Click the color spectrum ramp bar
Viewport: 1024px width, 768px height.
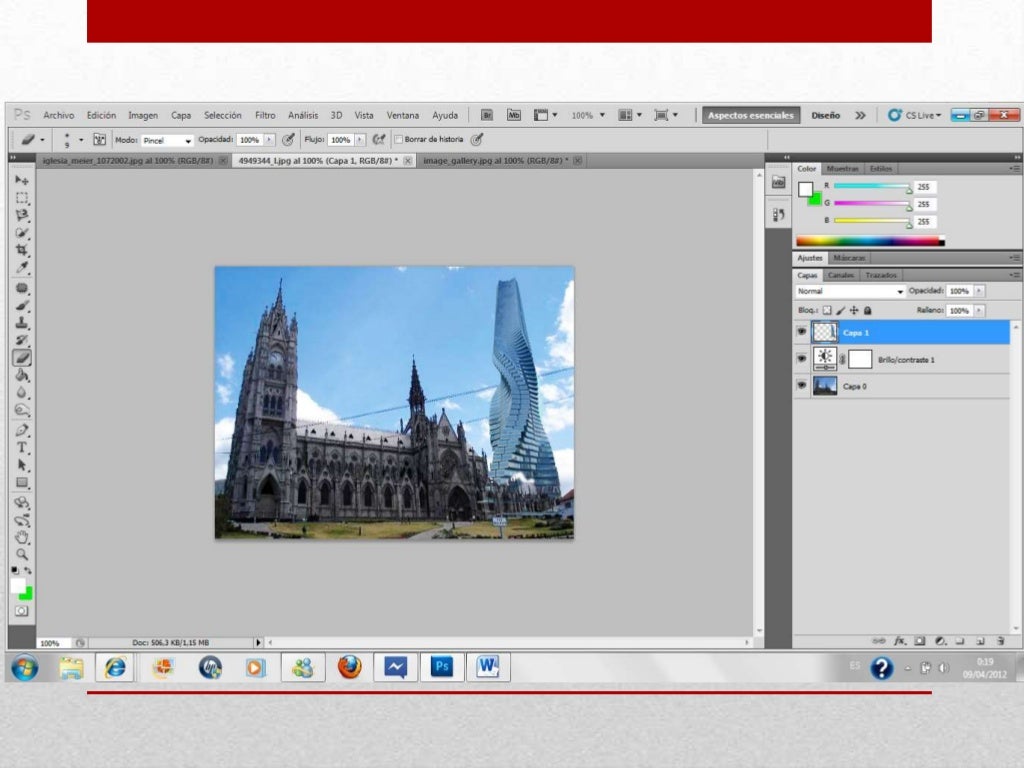pyautogui.click(x=870, y=241)
